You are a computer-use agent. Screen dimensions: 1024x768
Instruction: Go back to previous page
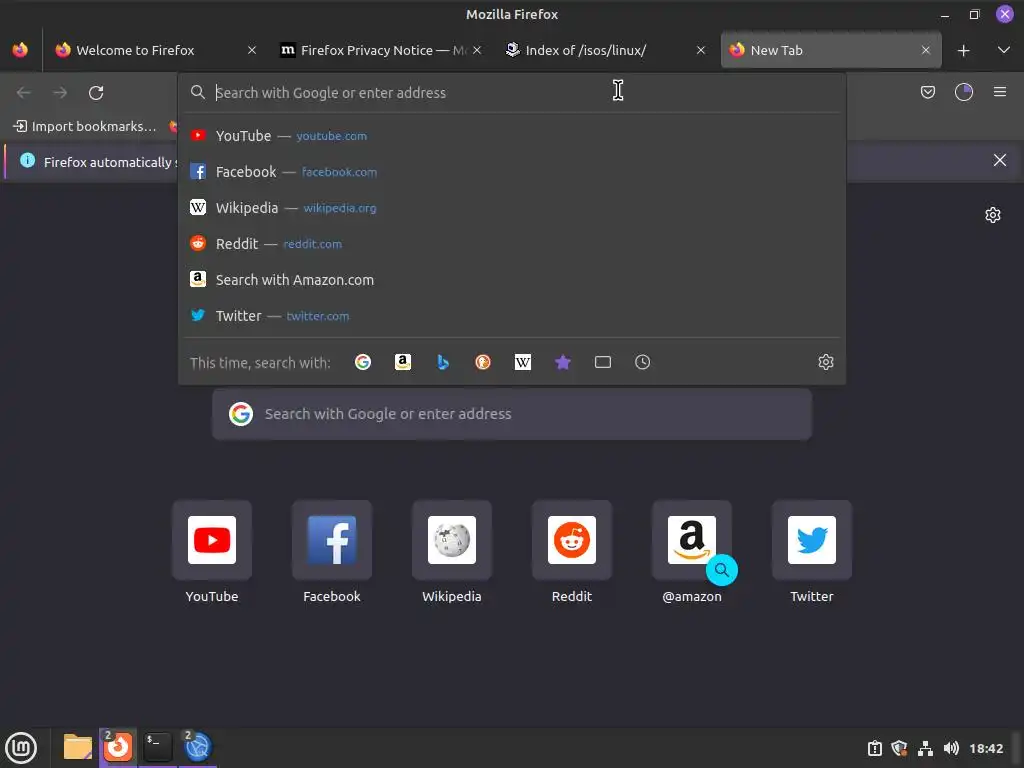(24, 93)
